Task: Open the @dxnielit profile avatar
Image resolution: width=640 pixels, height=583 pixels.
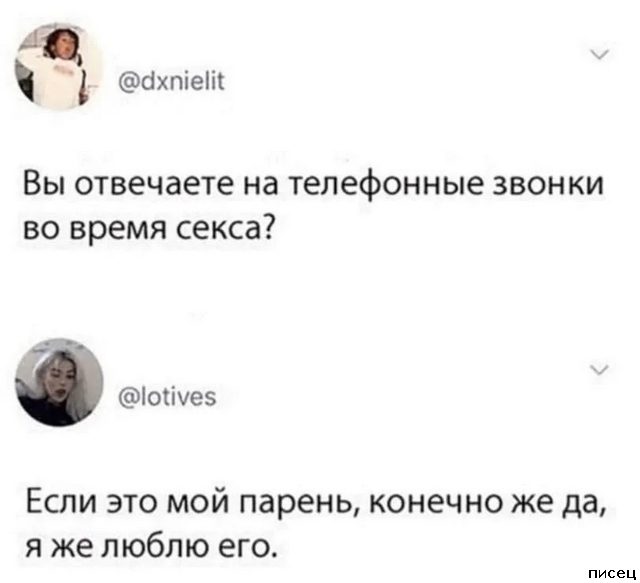Action: pos(57,66)
